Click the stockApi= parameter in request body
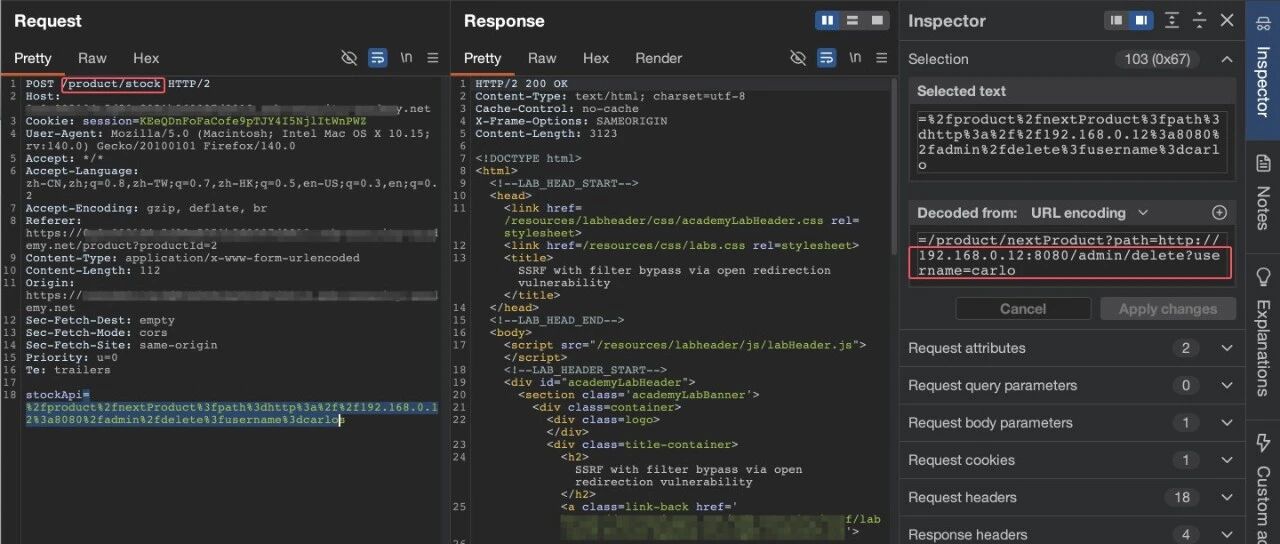Screen dimensions: 1280x544 [x=58, y=395]
